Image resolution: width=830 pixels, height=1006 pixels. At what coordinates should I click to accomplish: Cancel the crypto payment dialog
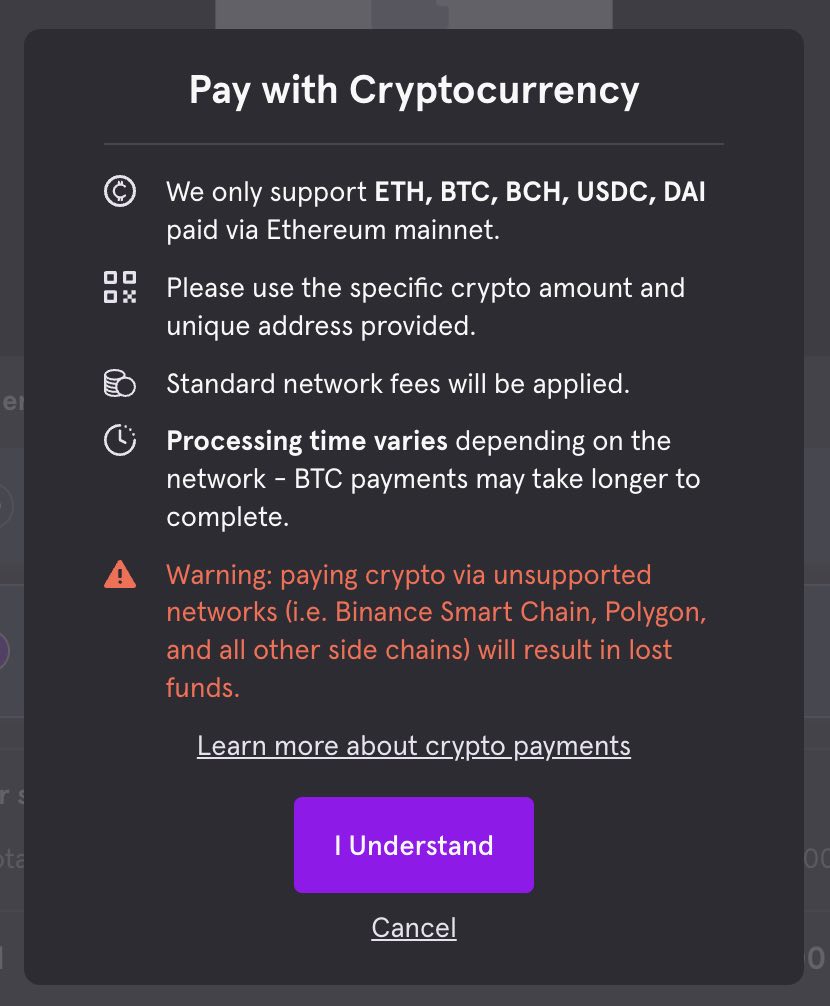tap(414, 928)
